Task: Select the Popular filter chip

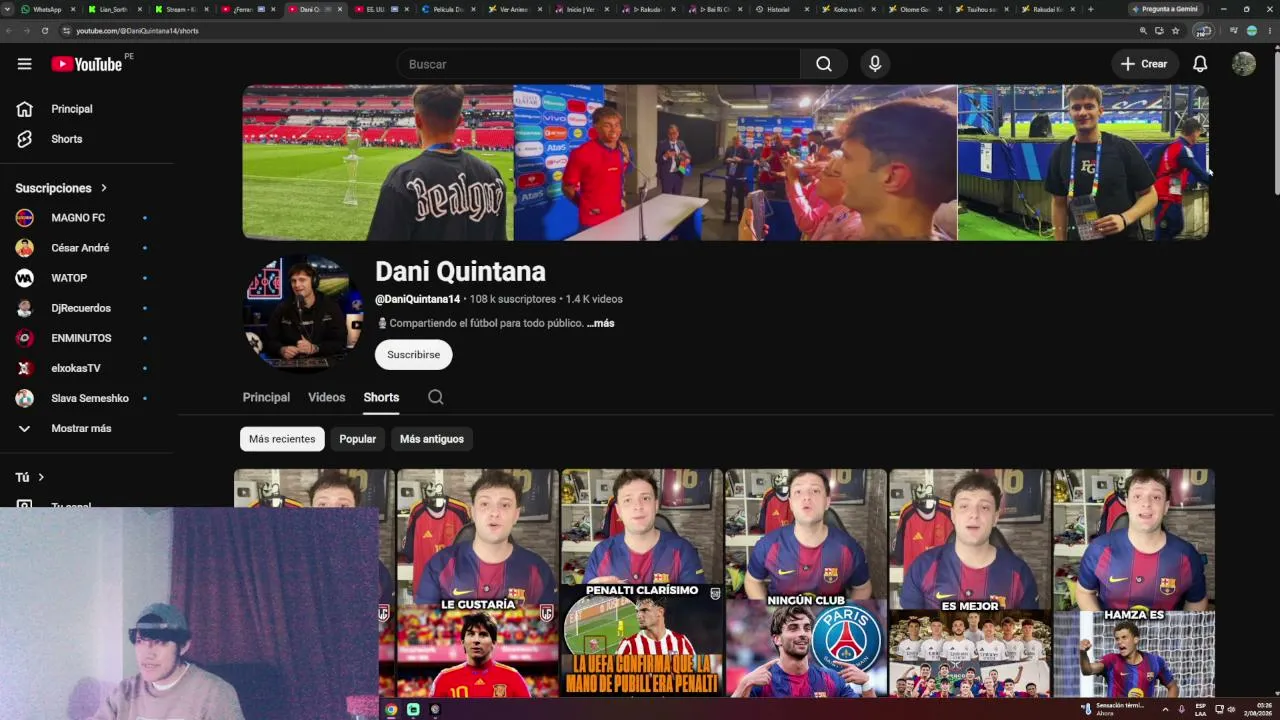Action: (x=357, y=439)
